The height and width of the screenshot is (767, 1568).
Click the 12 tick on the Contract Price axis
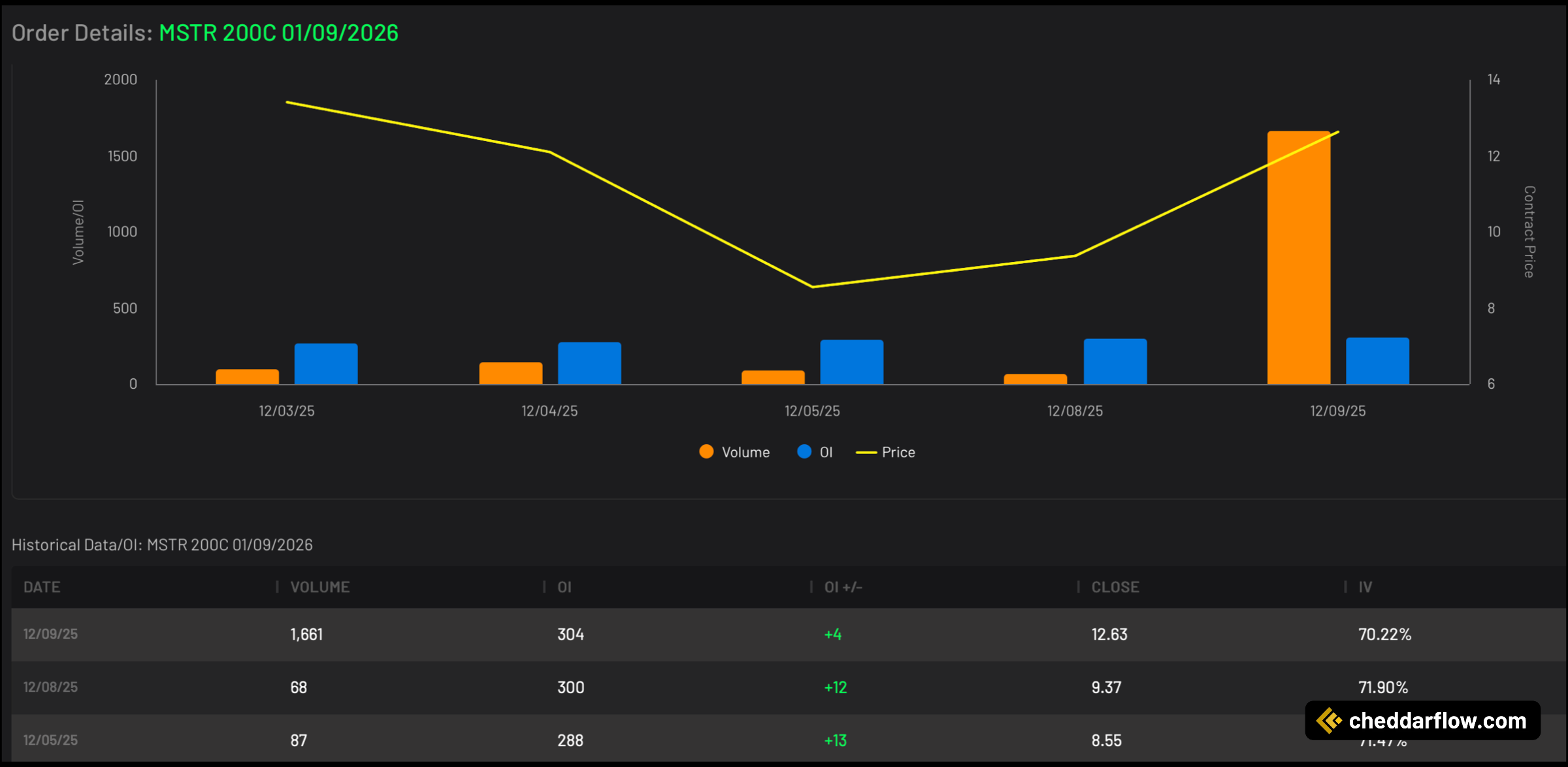coord(1494,156)
